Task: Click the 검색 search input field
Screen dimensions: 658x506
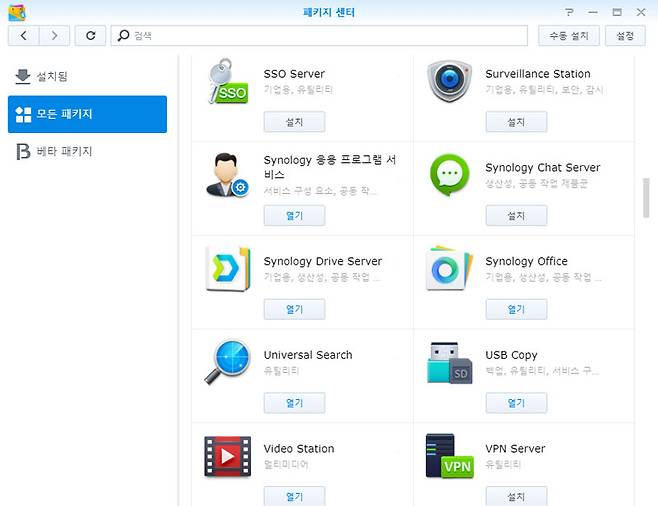Action: (319, 36)
